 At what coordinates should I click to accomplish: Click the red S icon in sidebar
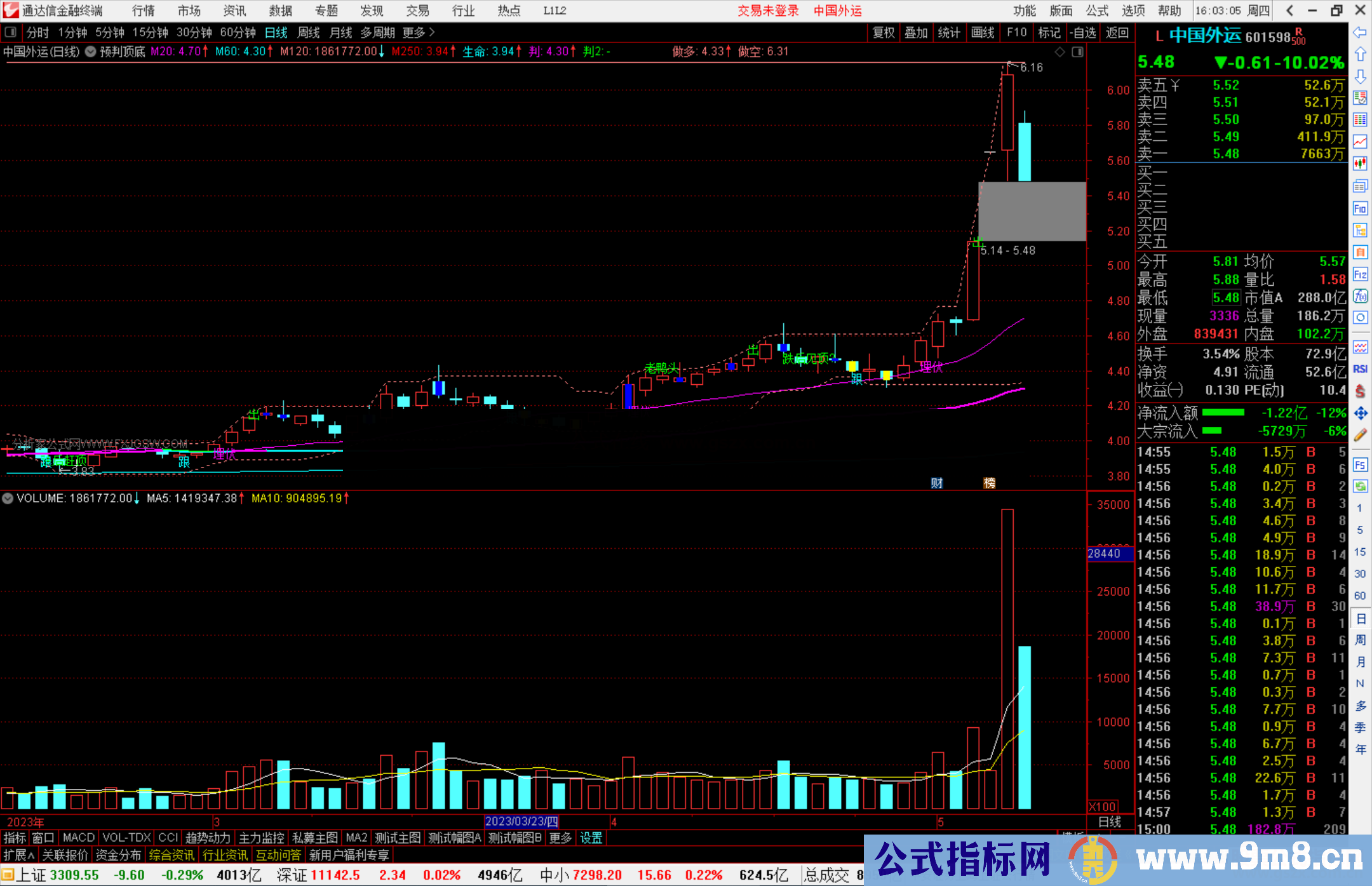tap(1360, 391)
